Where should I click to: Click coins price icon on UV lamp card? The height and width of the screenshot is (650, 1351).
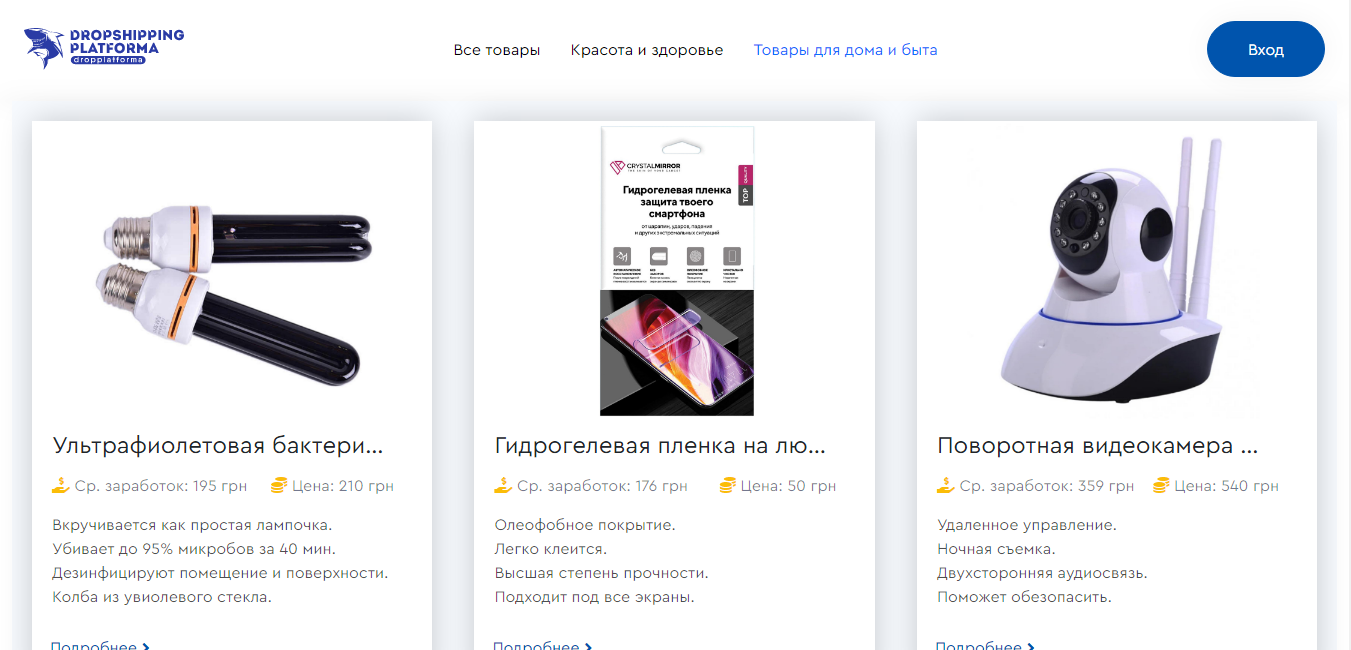pos(279,486)
